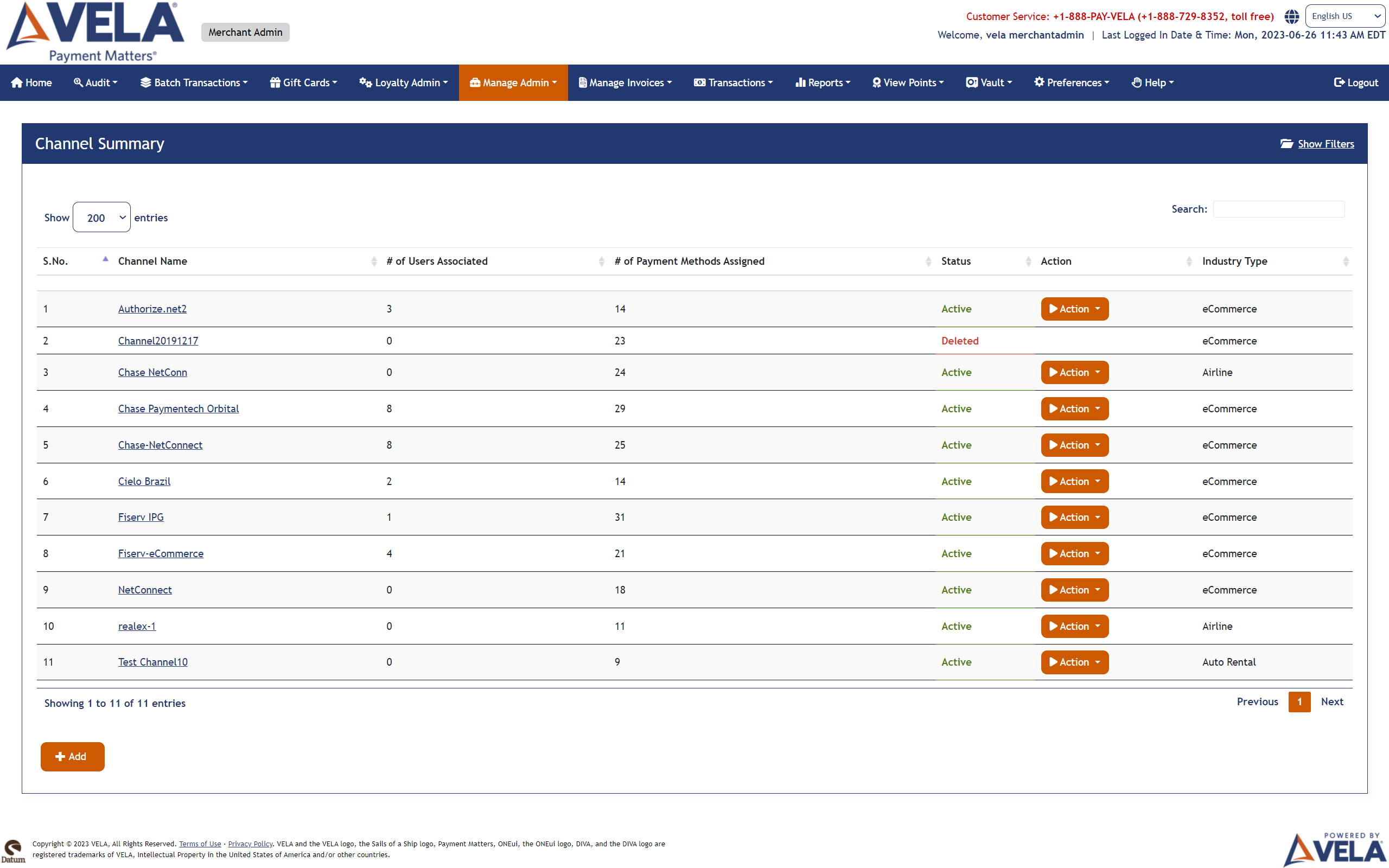Open the Manage Admin menu

click(513, 82)
